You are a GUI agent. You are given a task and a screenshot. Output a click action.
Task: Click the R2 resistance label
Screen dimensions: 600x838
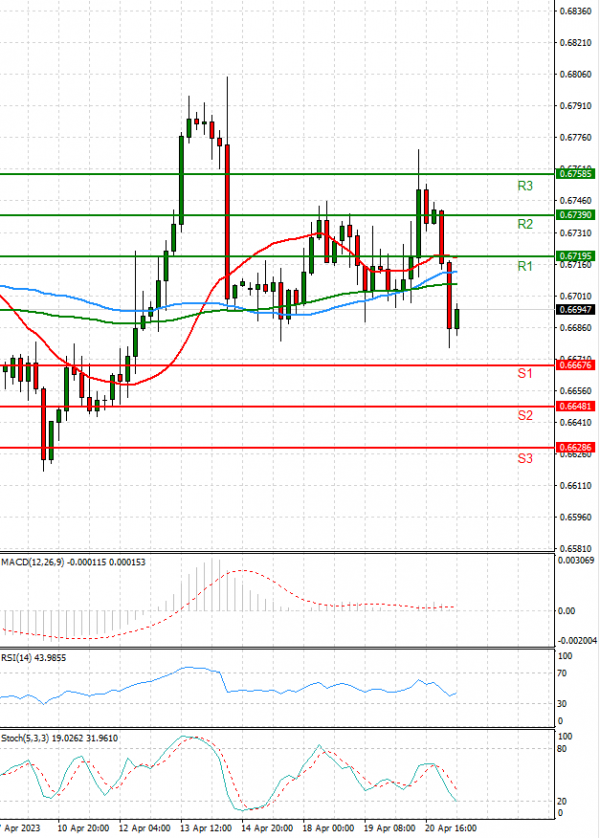click(x=525, y=224)
